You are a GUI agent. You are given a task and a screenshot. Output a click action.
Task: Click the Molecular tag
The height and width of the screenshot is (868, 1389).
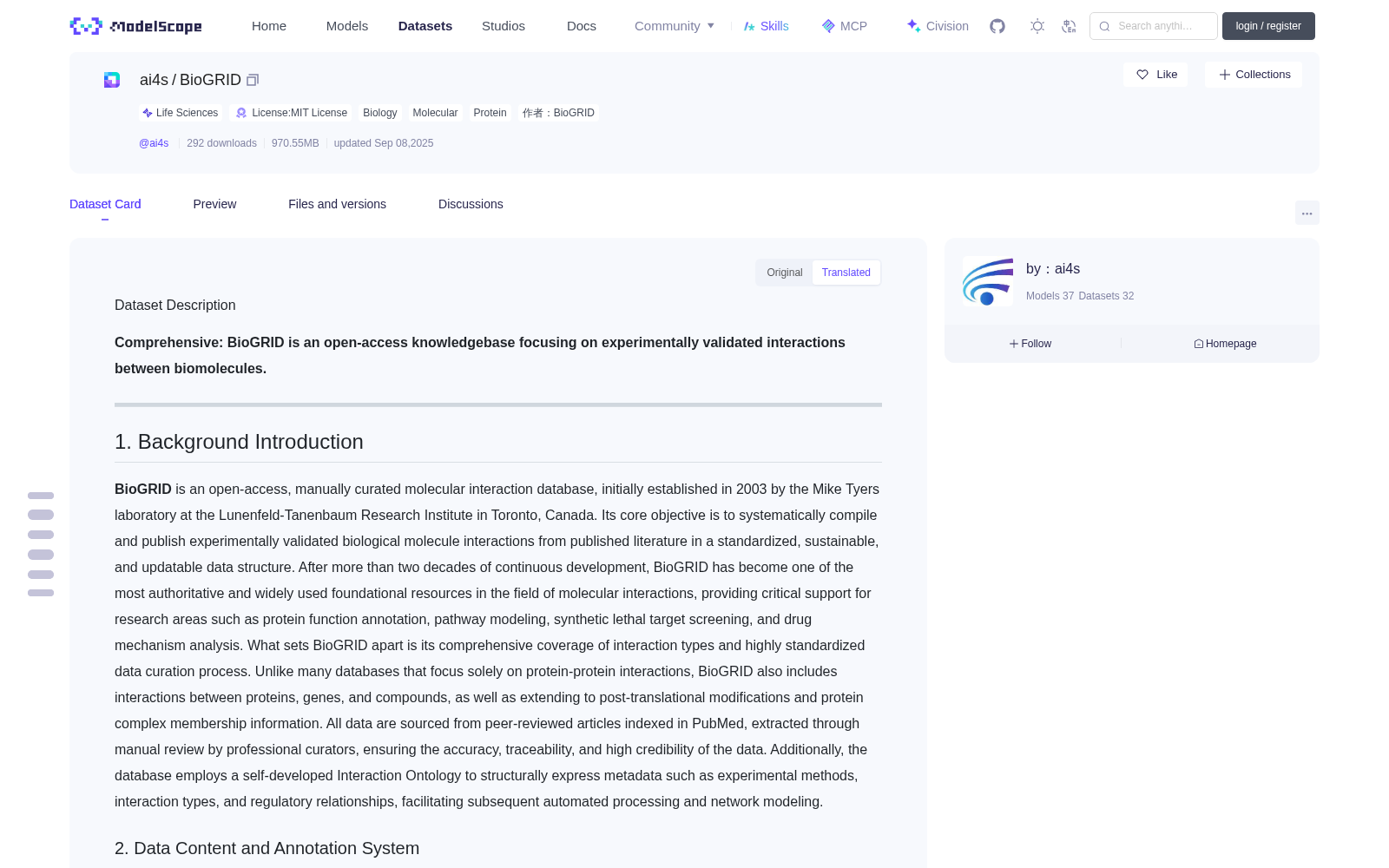click(435, 113)
